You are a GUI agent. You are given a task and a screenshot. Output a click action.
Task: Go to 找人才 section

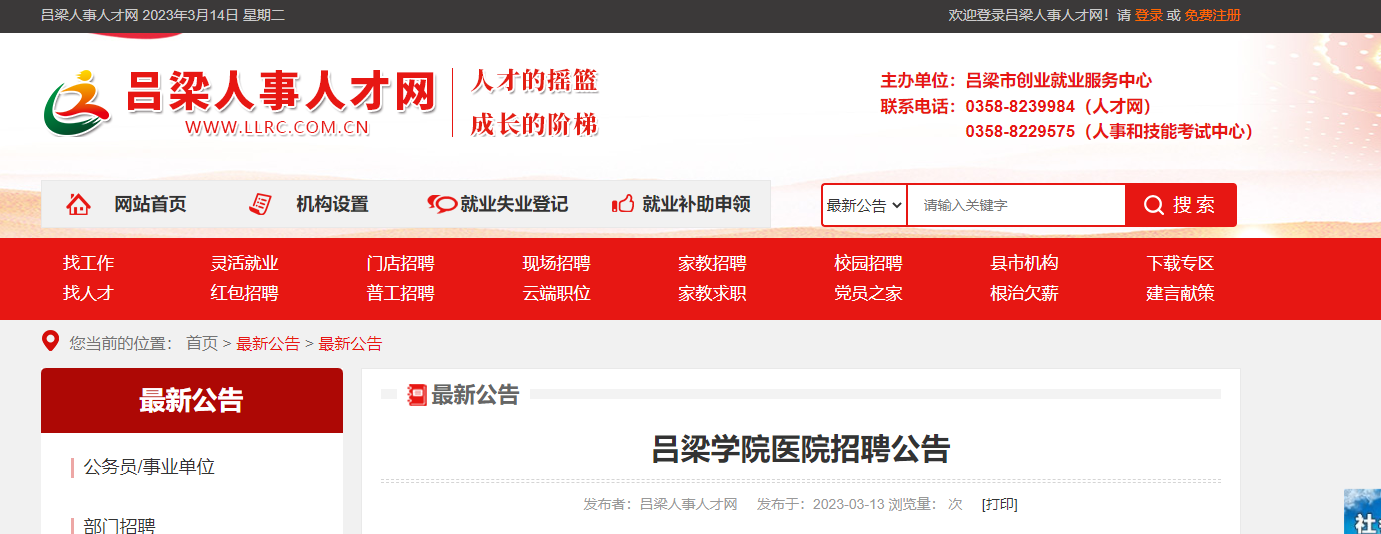click(89, 293)
